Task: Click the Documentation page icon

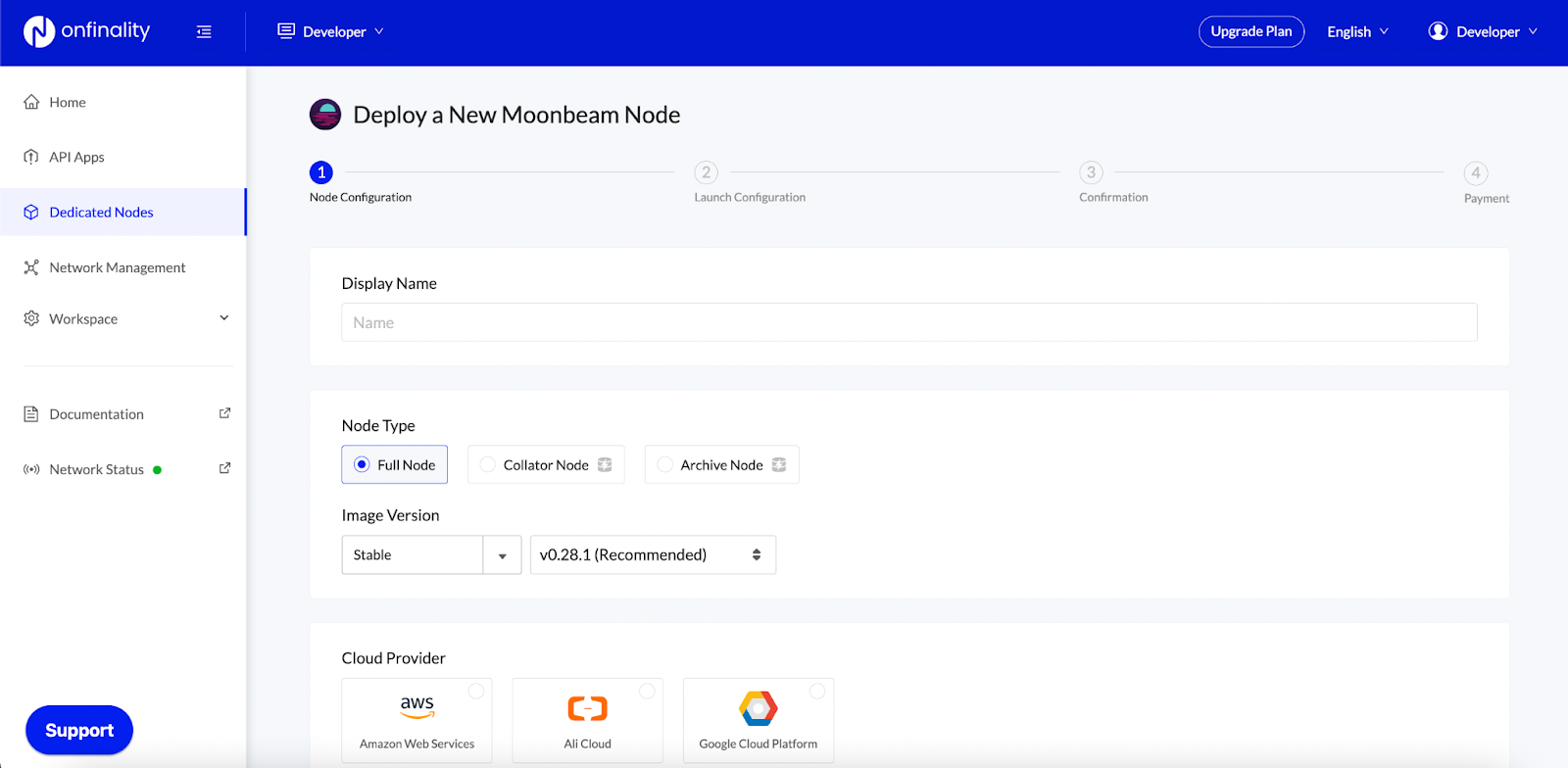Action: click(31, 414)
